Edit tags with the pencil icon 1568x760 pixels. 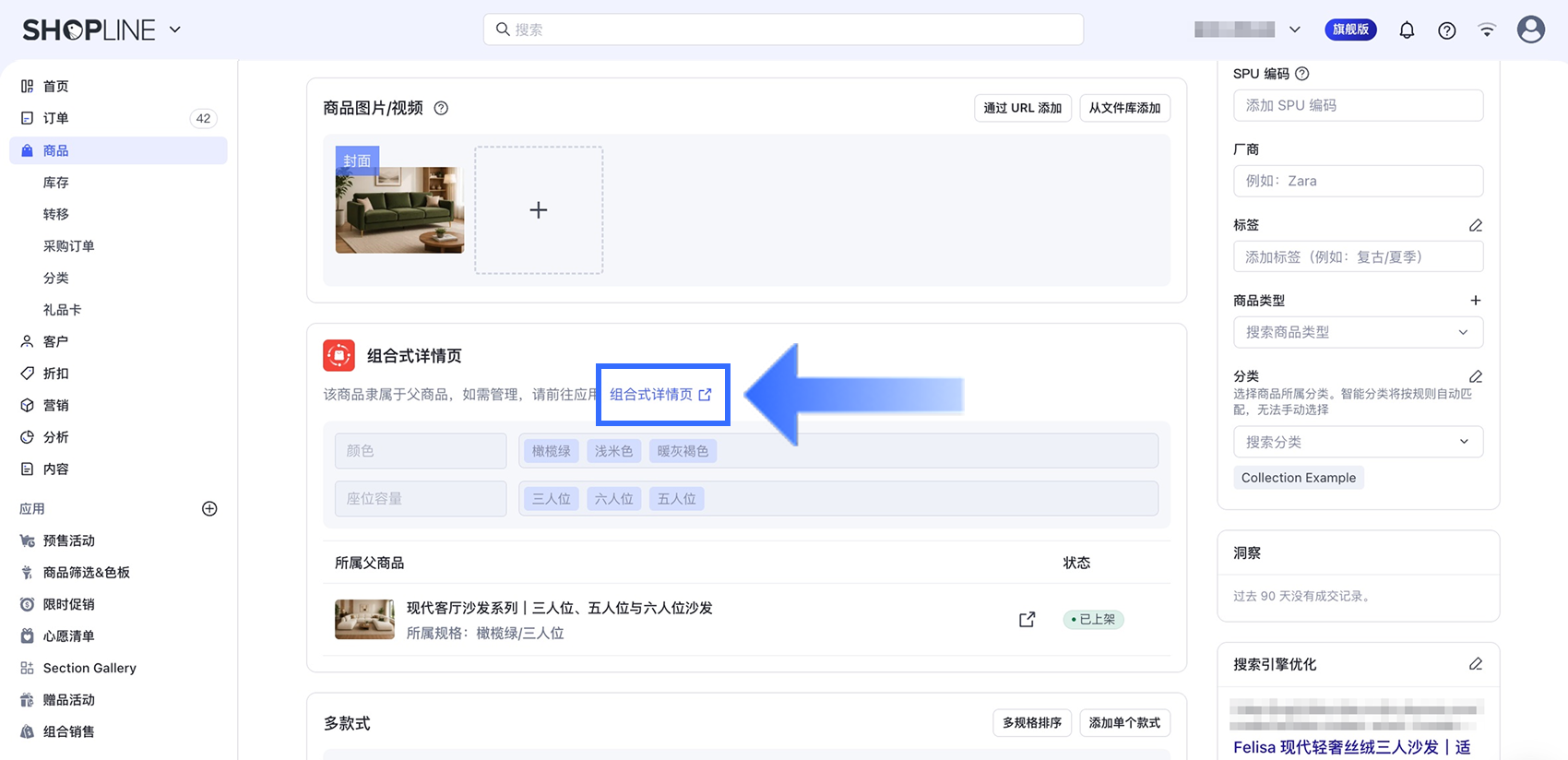[1476, 225]
